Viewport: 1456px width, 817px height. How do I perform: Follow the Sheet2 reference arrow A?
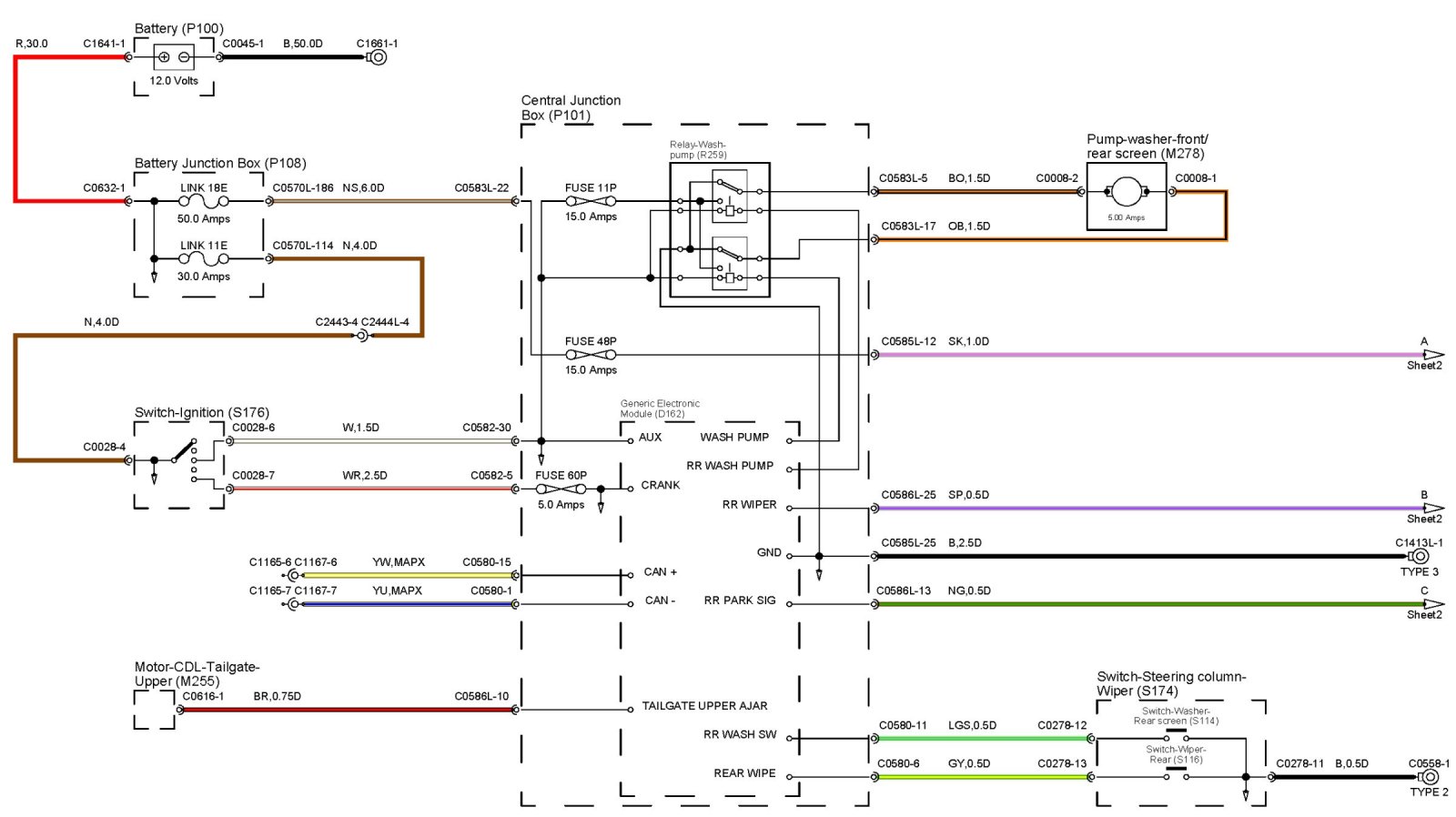[x=1432, y=355]
